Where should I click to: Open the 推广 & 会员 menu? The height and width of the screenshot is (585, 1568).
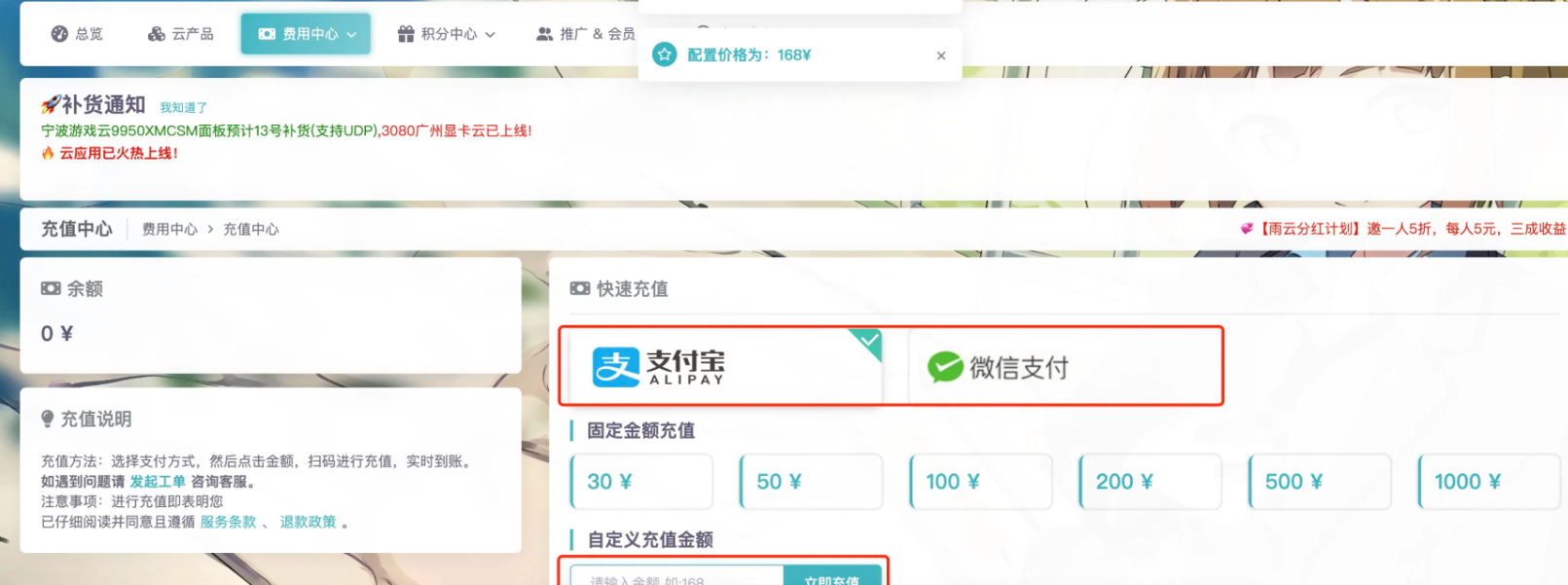pos(585,34)
